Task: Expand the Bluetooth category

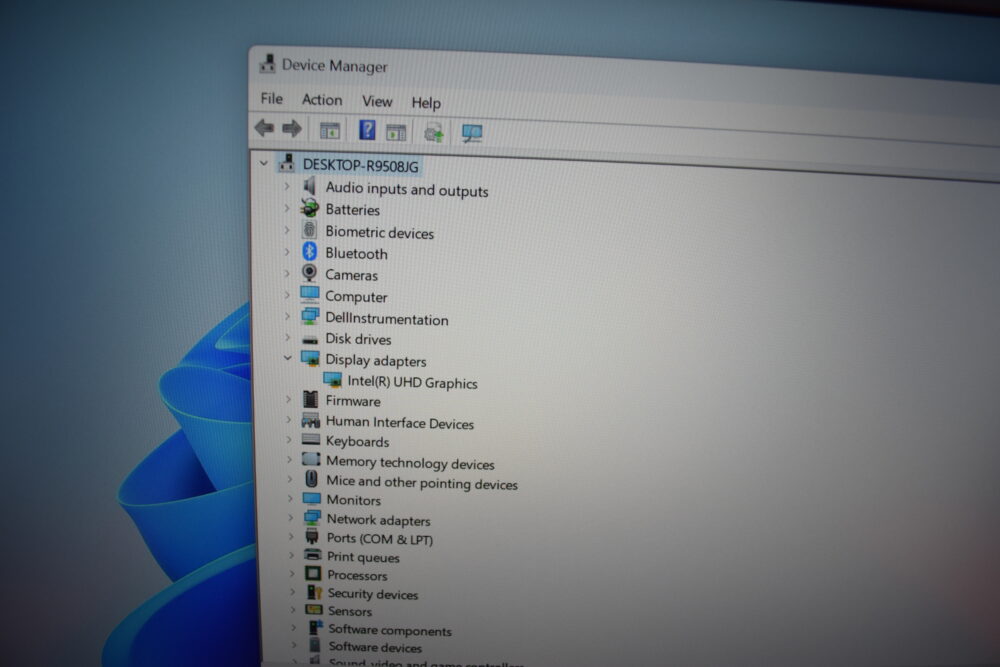Action: coord(286,251)
